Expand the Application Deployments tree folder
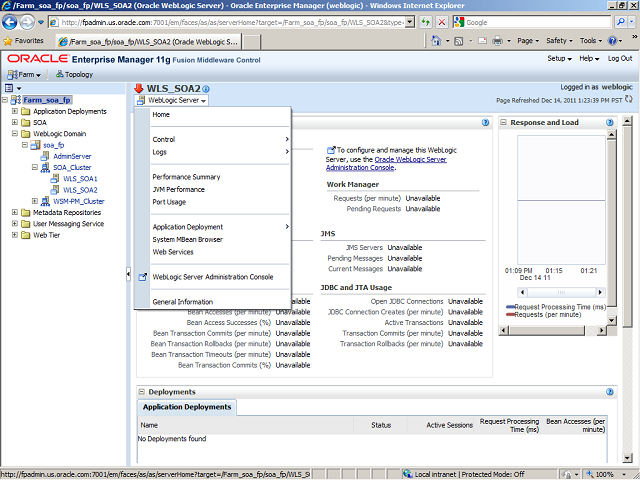Screen dimensions: 640x480 (15, 111)
